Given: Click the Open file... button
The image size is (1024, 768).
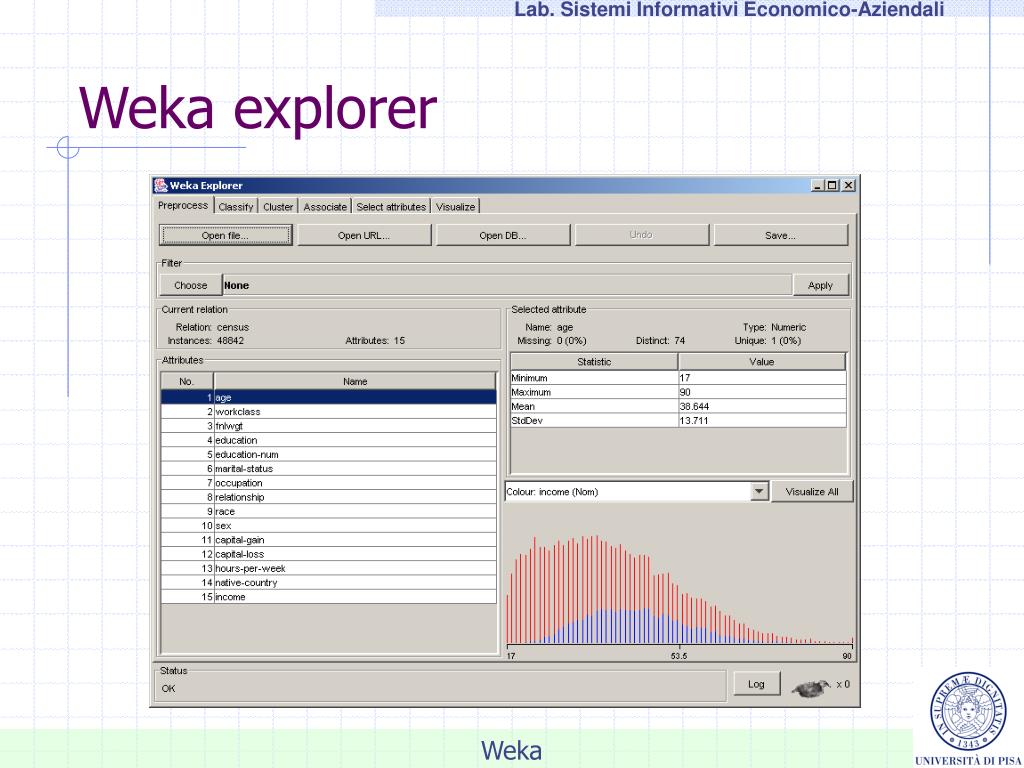Looking at the screenshot, I should pos(225,235).
